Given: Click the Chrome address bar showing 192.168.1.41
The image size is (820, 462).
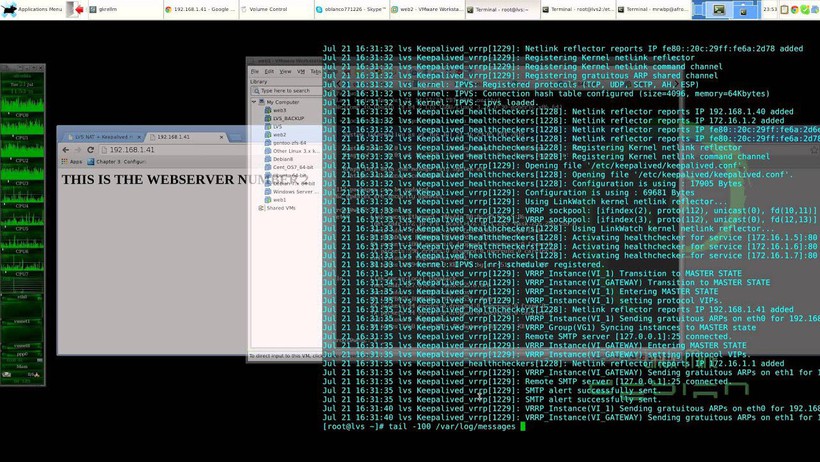Looking at the screenshot, I should pos(173,150).
